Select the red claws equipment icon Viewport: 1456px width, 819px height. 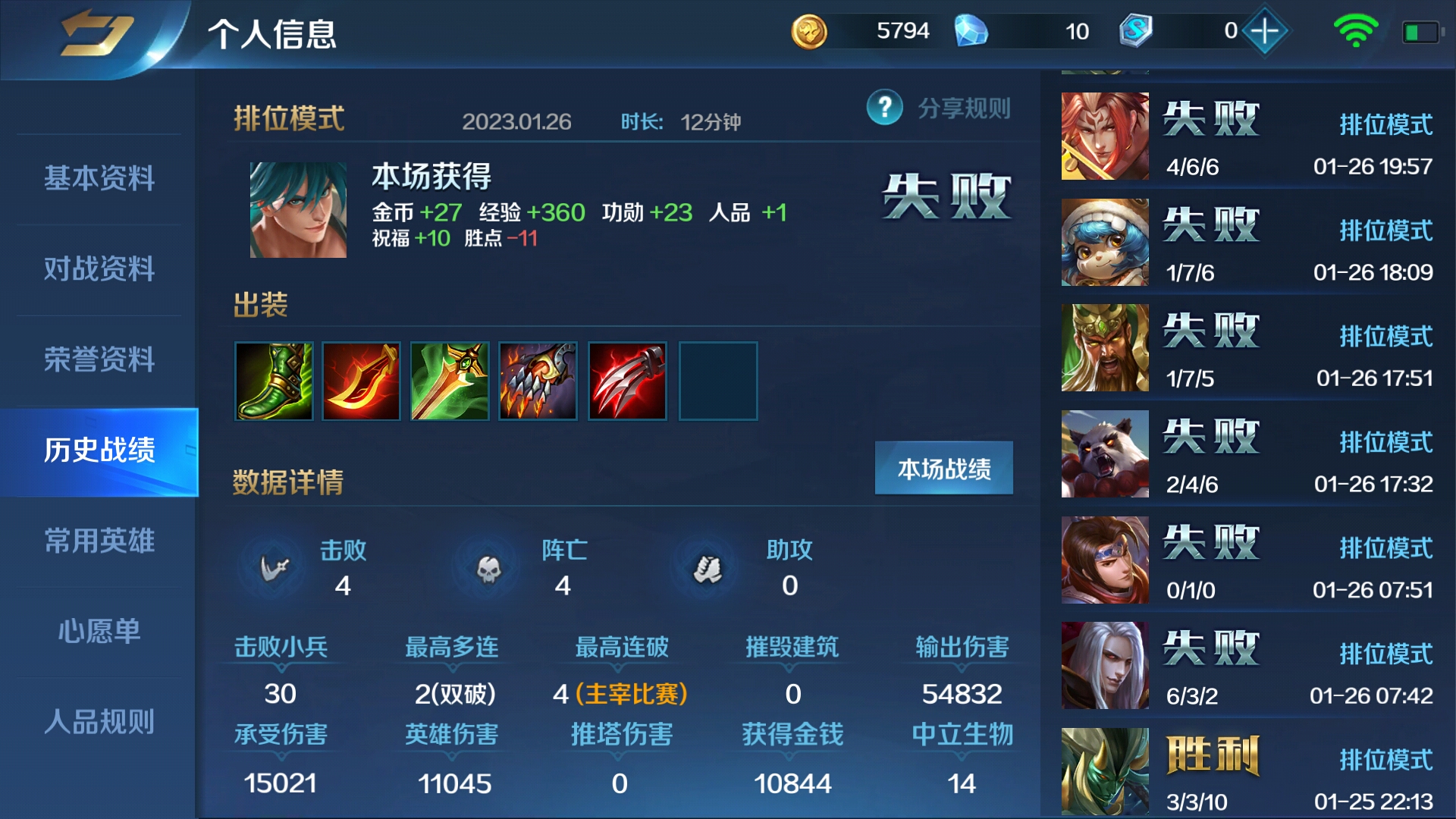(x=627, y=381)
